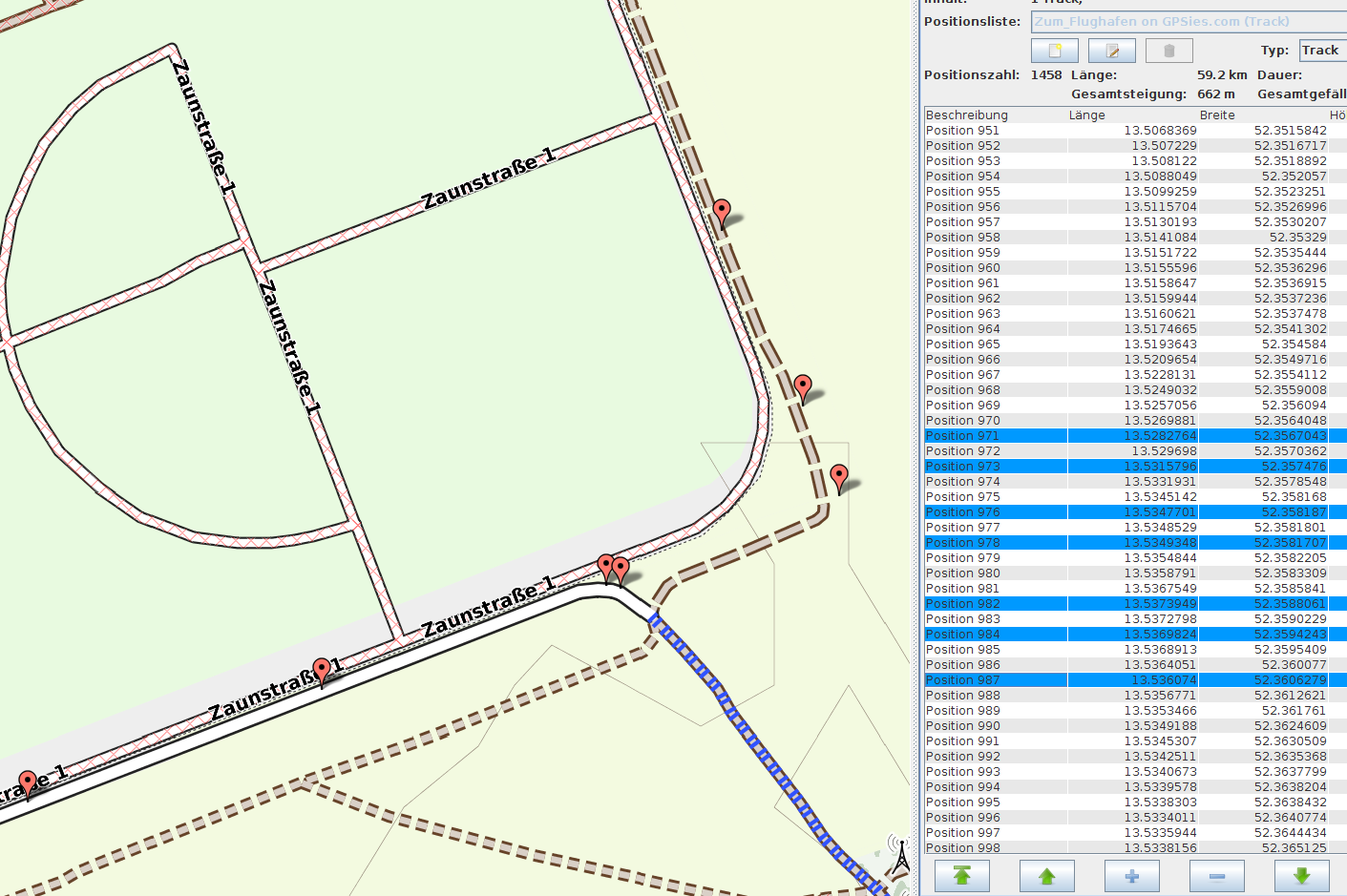Image resolution: width=1347 pixels, height=896 pixels.
Task: Add a new position with plus button
Action: tap(1132, 876)
